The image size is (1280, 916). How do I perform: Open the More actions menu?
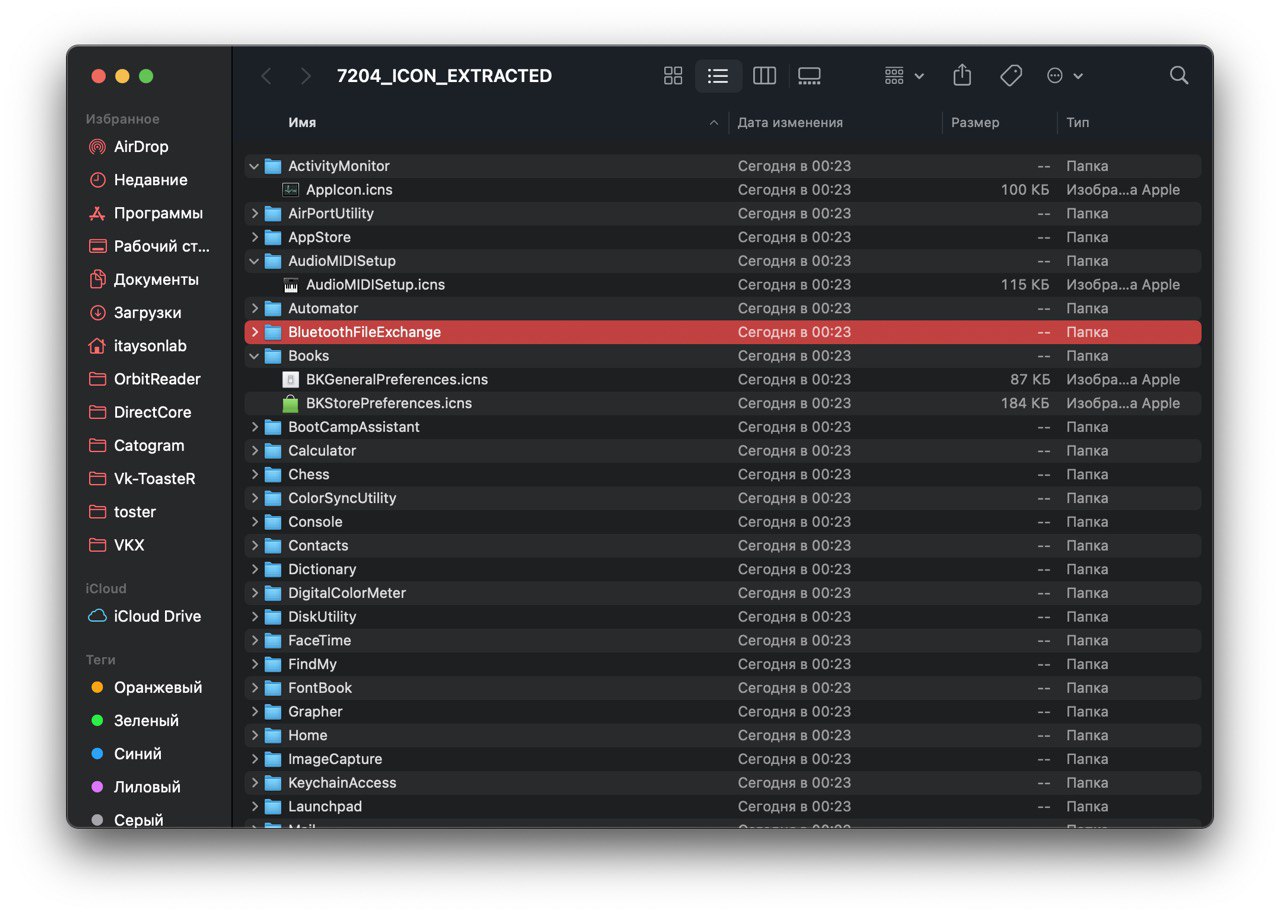pos(1065,76)
